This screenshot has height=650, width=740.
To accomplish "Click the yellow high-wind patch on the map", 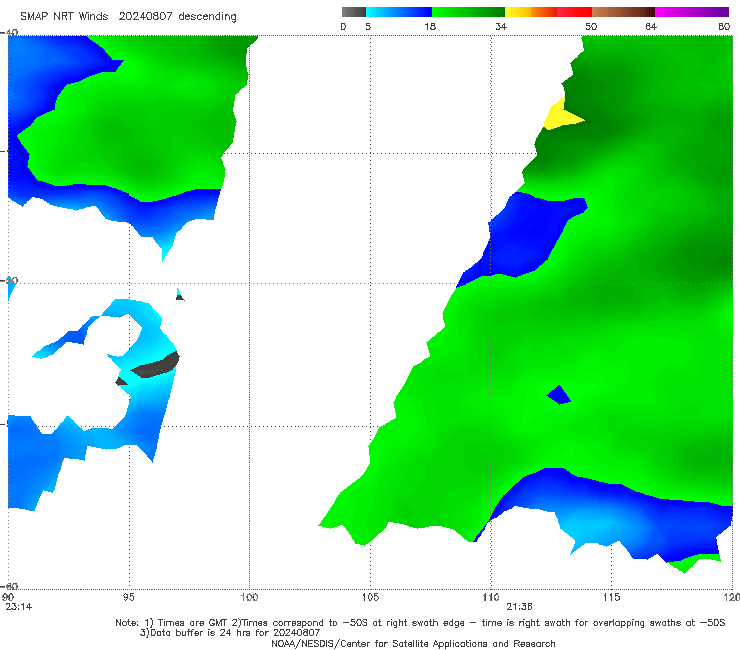I will (x=561, y=116).
